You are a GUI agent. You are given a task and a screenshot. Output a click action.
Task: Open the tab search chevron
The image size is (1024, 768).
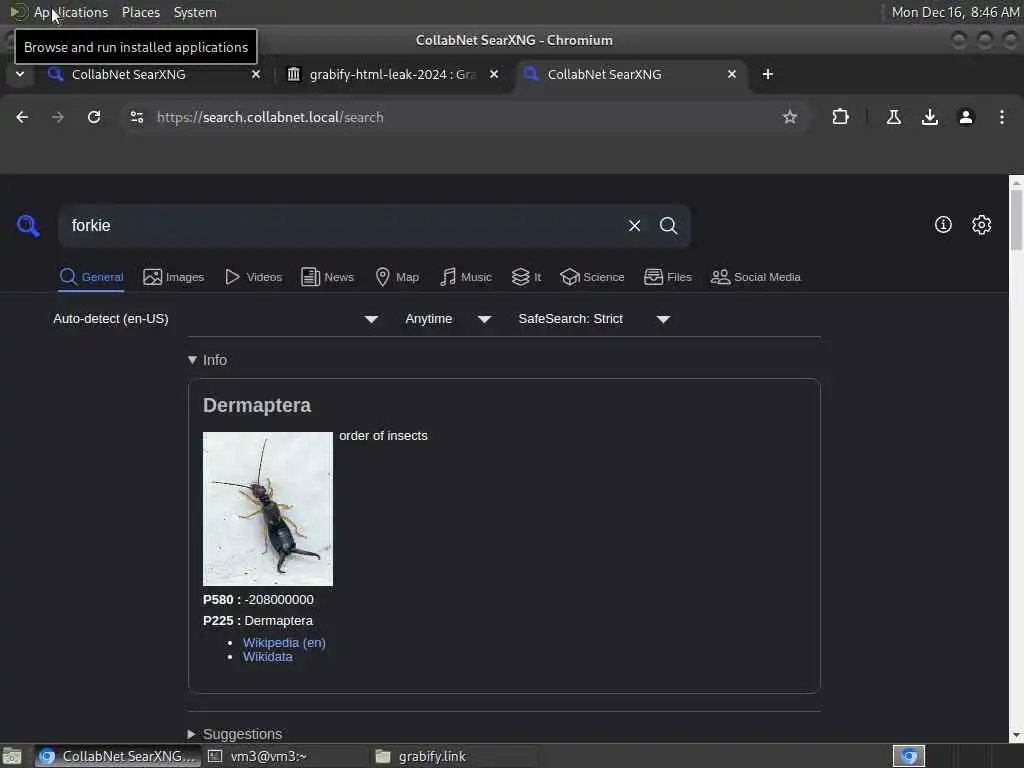20,74
